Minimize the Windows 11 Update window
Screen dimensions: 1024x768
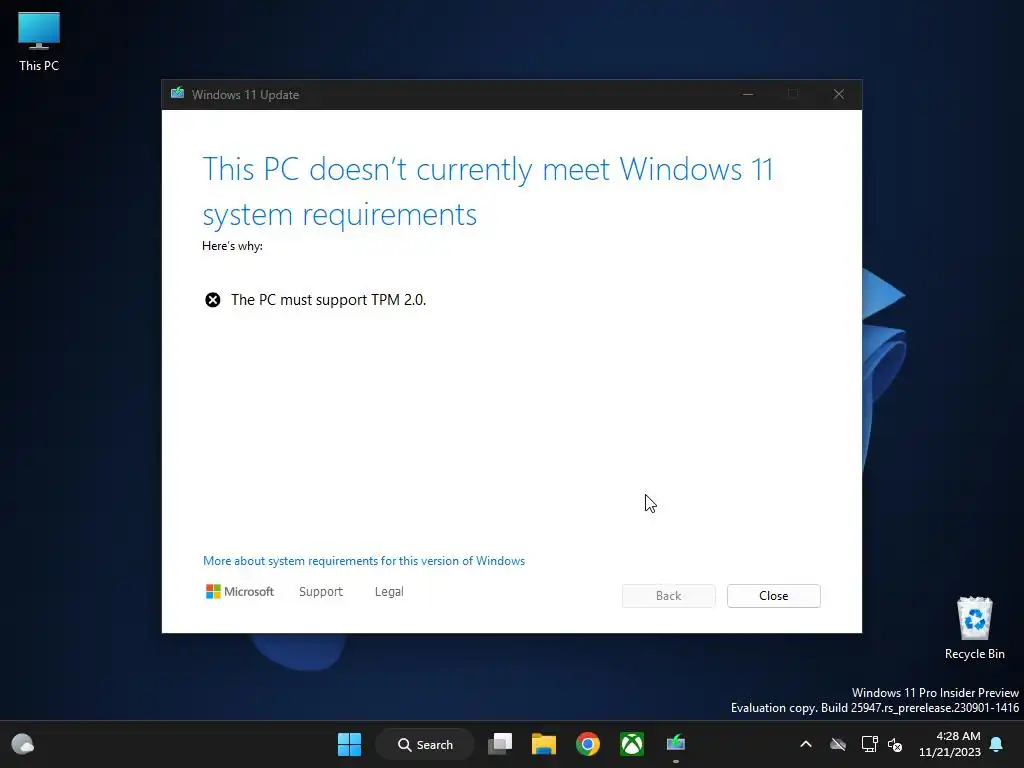click(748, 94)
